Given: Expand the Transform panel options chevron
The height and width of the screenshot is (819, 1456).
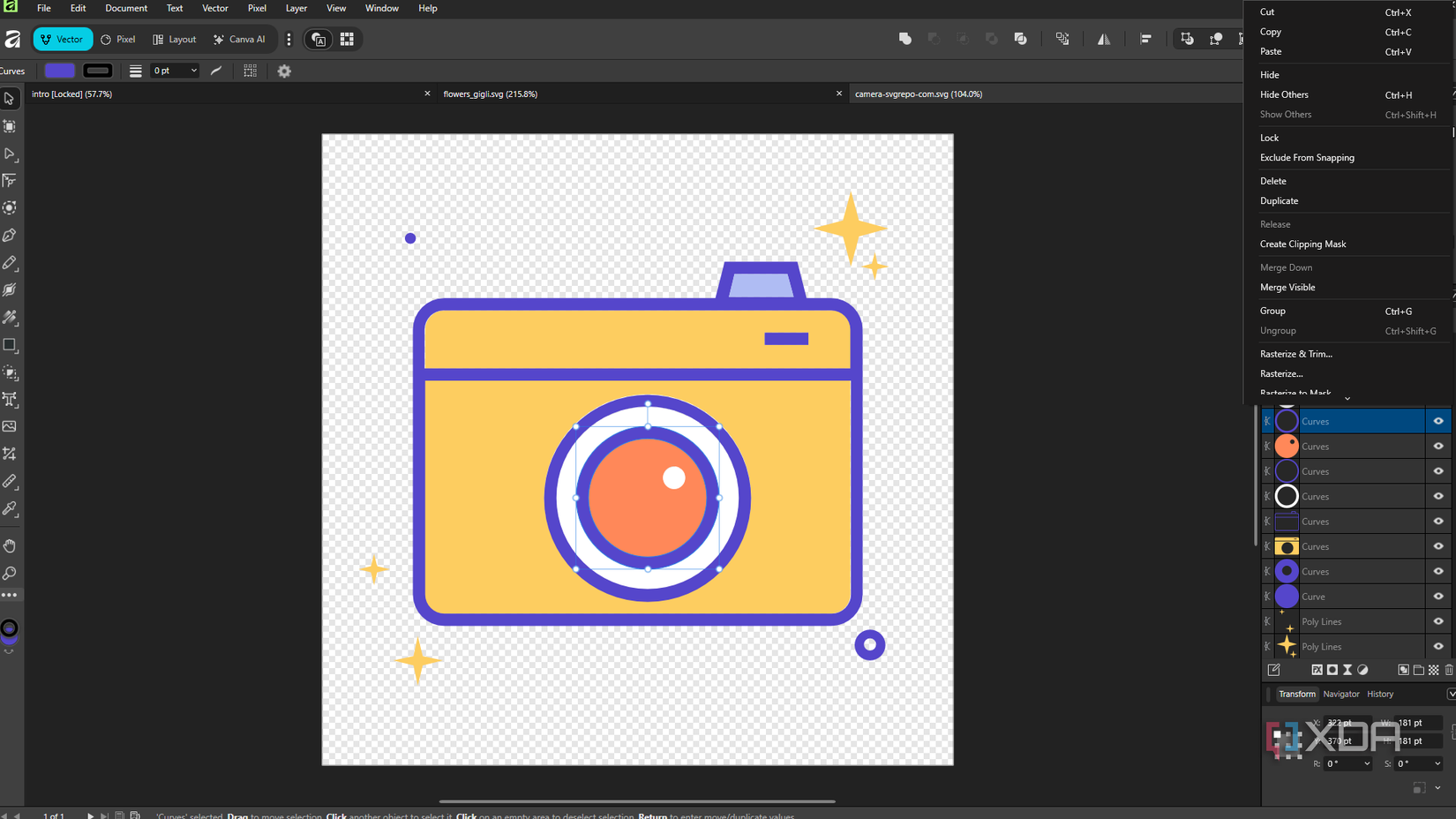Looking at the screenshot, I should pyautogui.click(x=1451, y=695).
